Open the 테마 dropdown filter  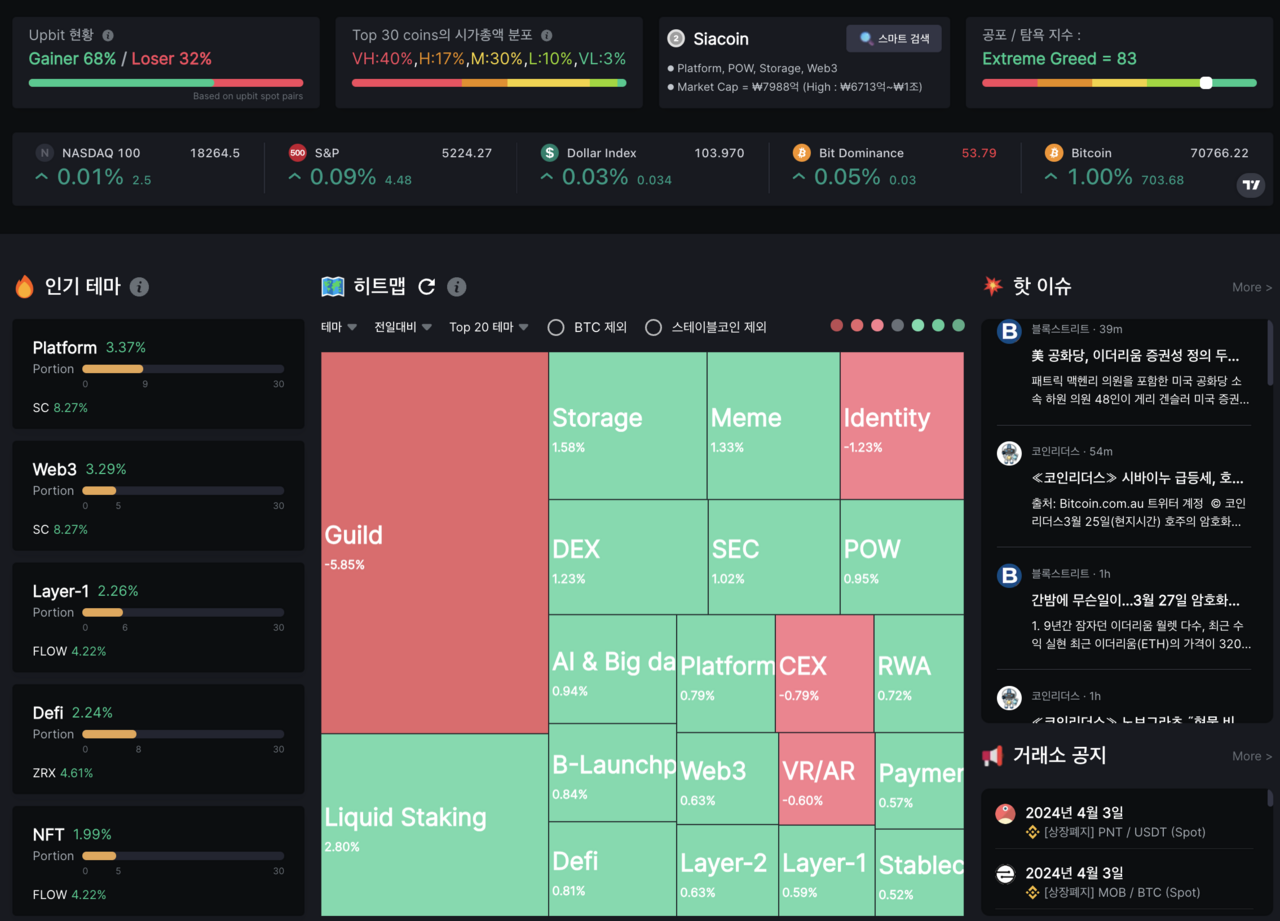pyautogui.click(x=339, y=327)
